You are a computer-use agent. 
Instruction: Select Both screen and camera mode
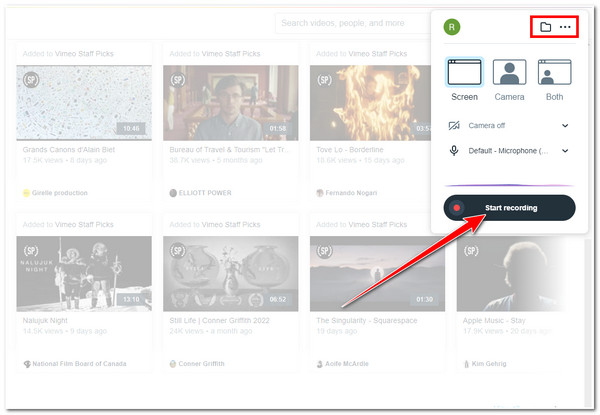(x=554, y=80)
